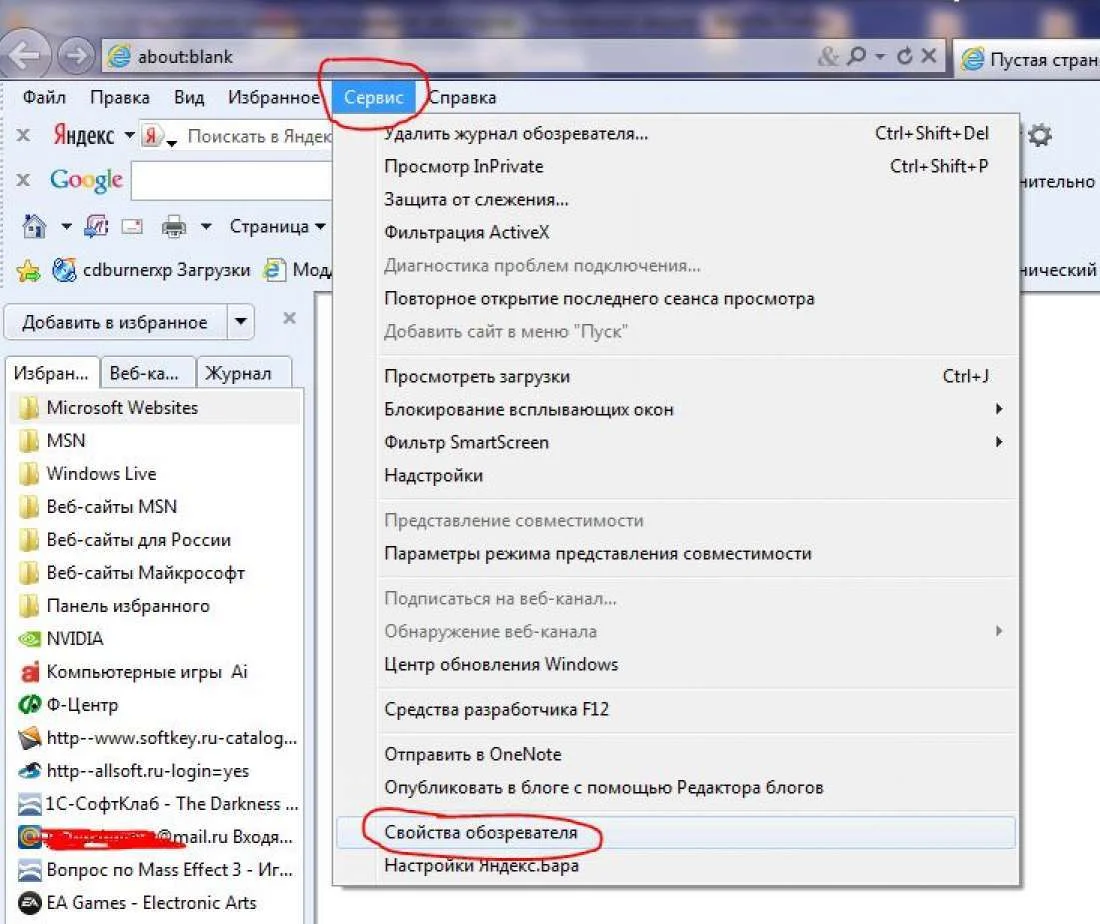The image size is (1100, 924).
Task: Open the Страница dropdown menu
Action: click(277, 226)
